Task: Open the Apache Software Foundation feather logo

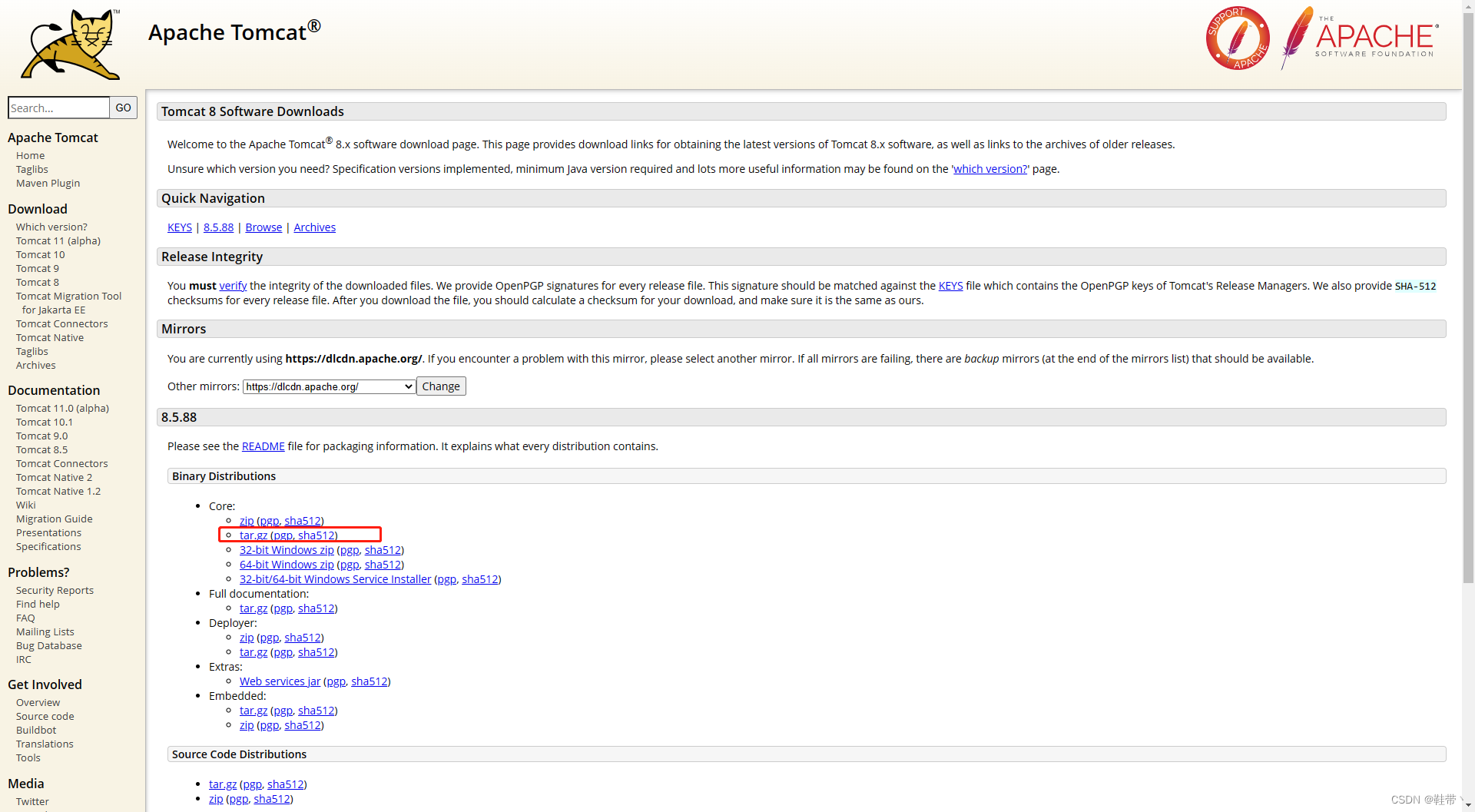Action: [1360, 37]
